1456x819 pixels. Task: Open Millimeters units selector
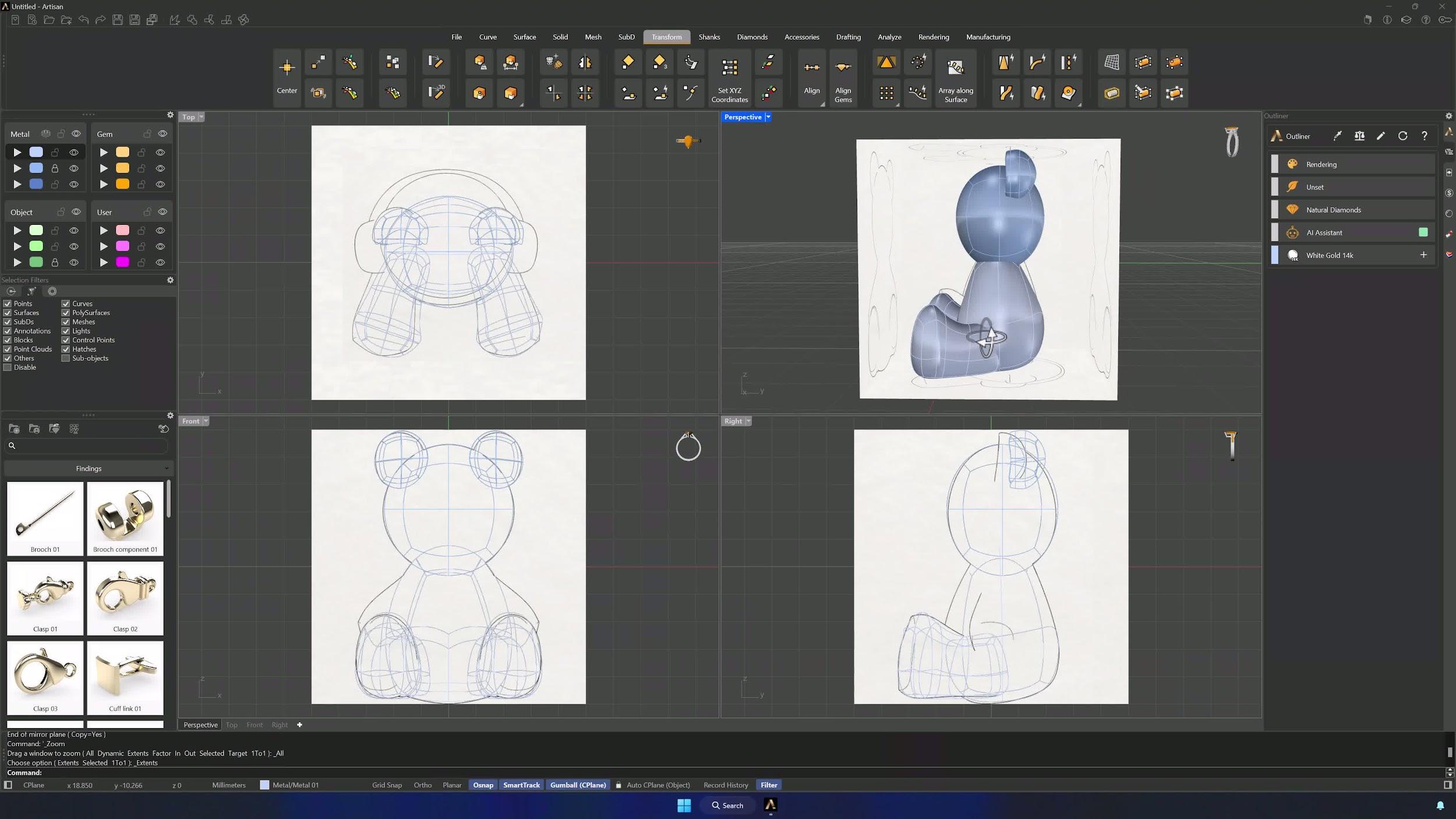coord(229,785)
